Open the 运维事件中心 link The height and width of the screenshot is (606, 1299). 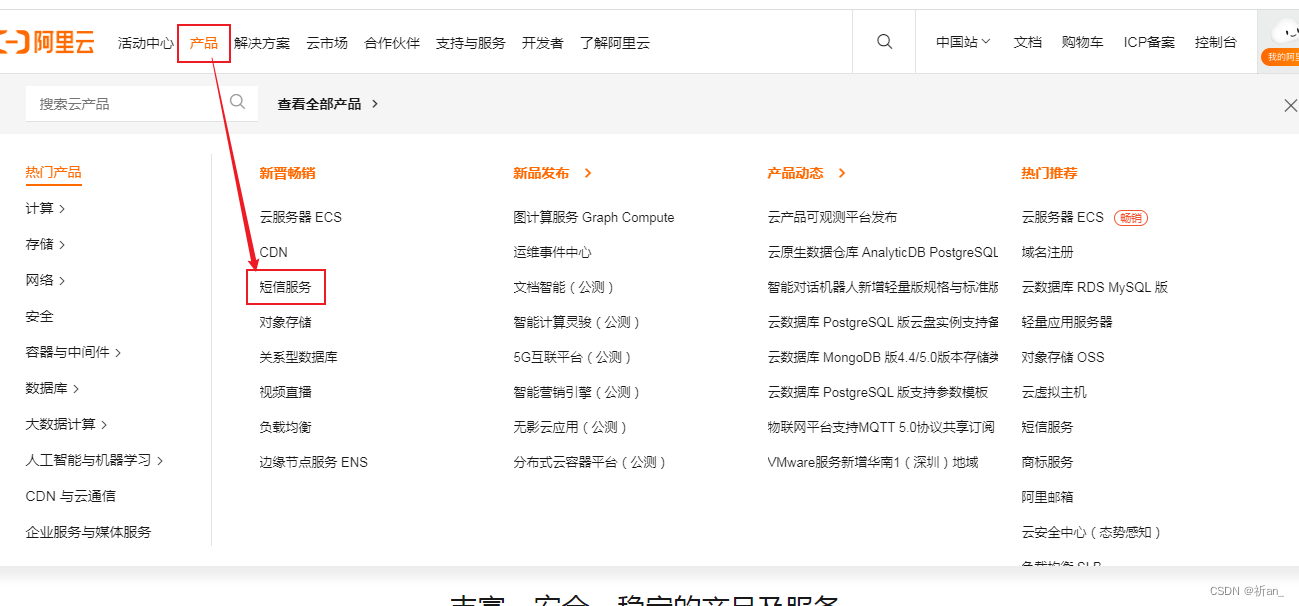pos(553,252)
